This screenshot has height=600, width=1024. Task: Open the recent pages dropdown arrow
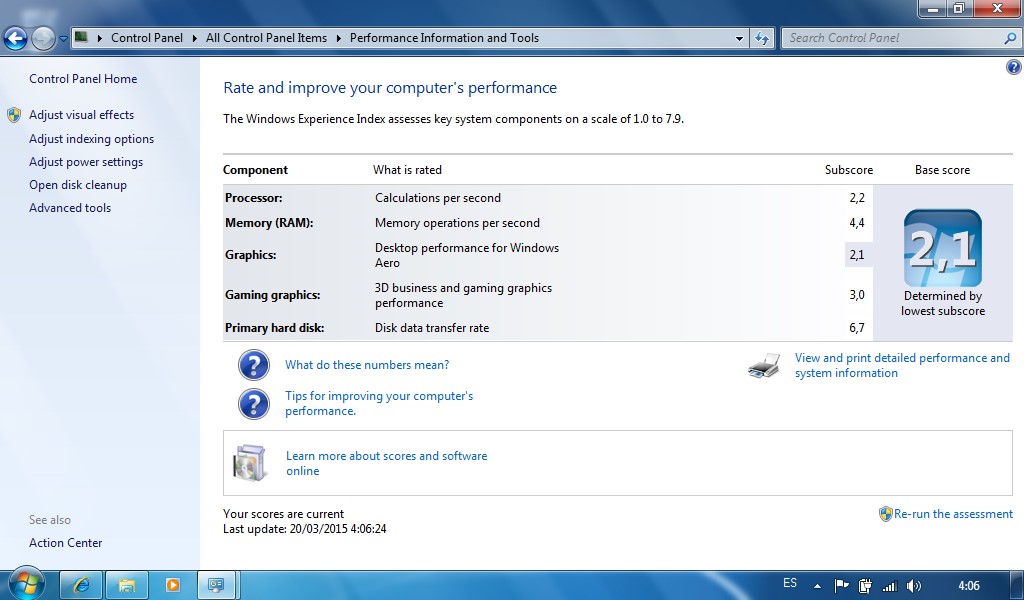pyautogui.click(x=63, y=39)
